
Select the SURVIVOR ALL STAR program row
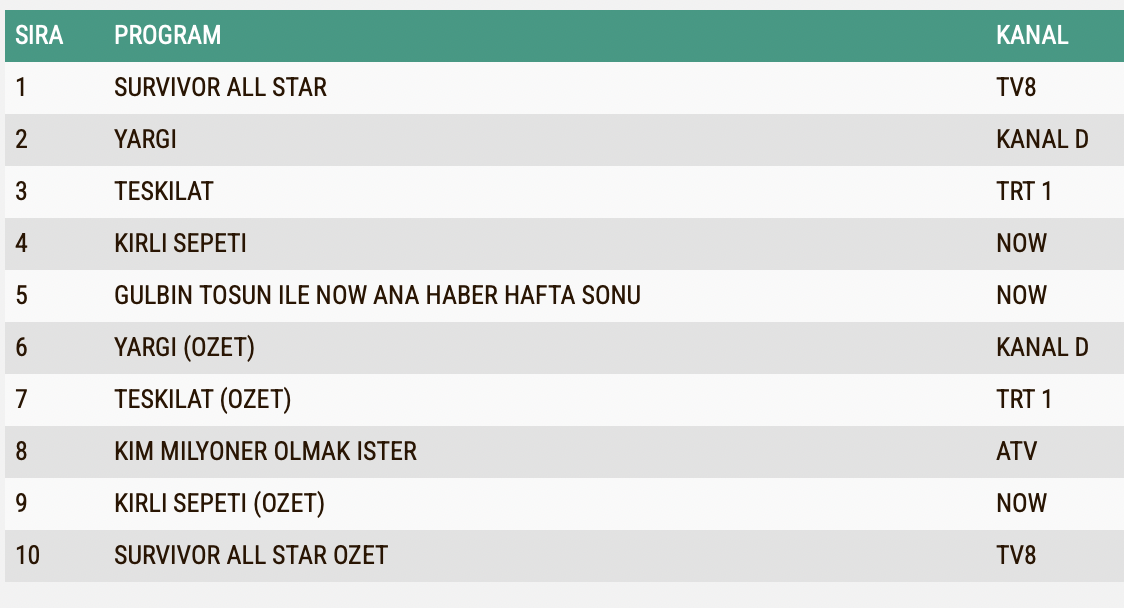[x=564, y=87]
